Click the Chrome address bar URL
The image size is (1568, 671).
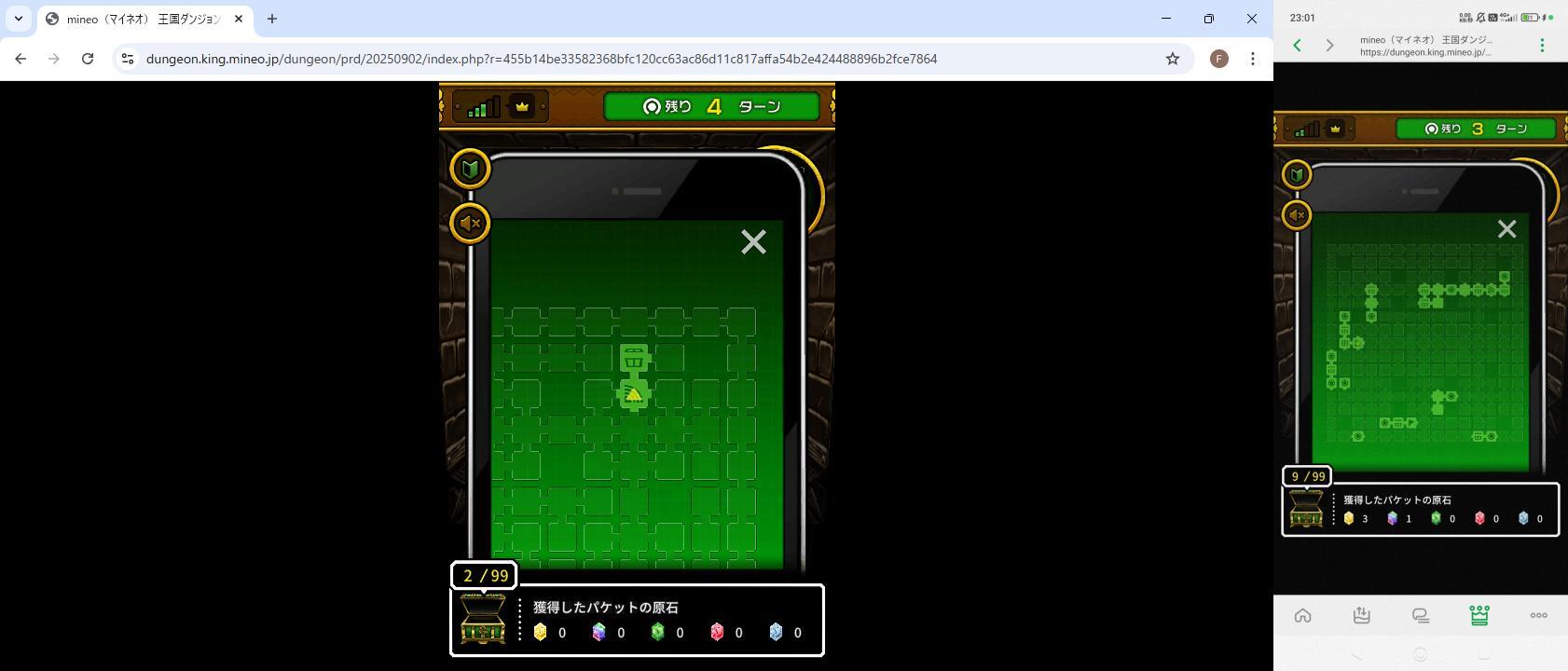click(542, 59)
